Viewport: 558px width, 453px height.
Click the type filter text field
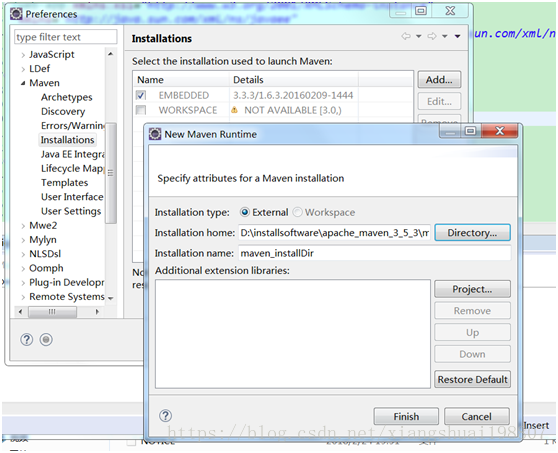65,37
